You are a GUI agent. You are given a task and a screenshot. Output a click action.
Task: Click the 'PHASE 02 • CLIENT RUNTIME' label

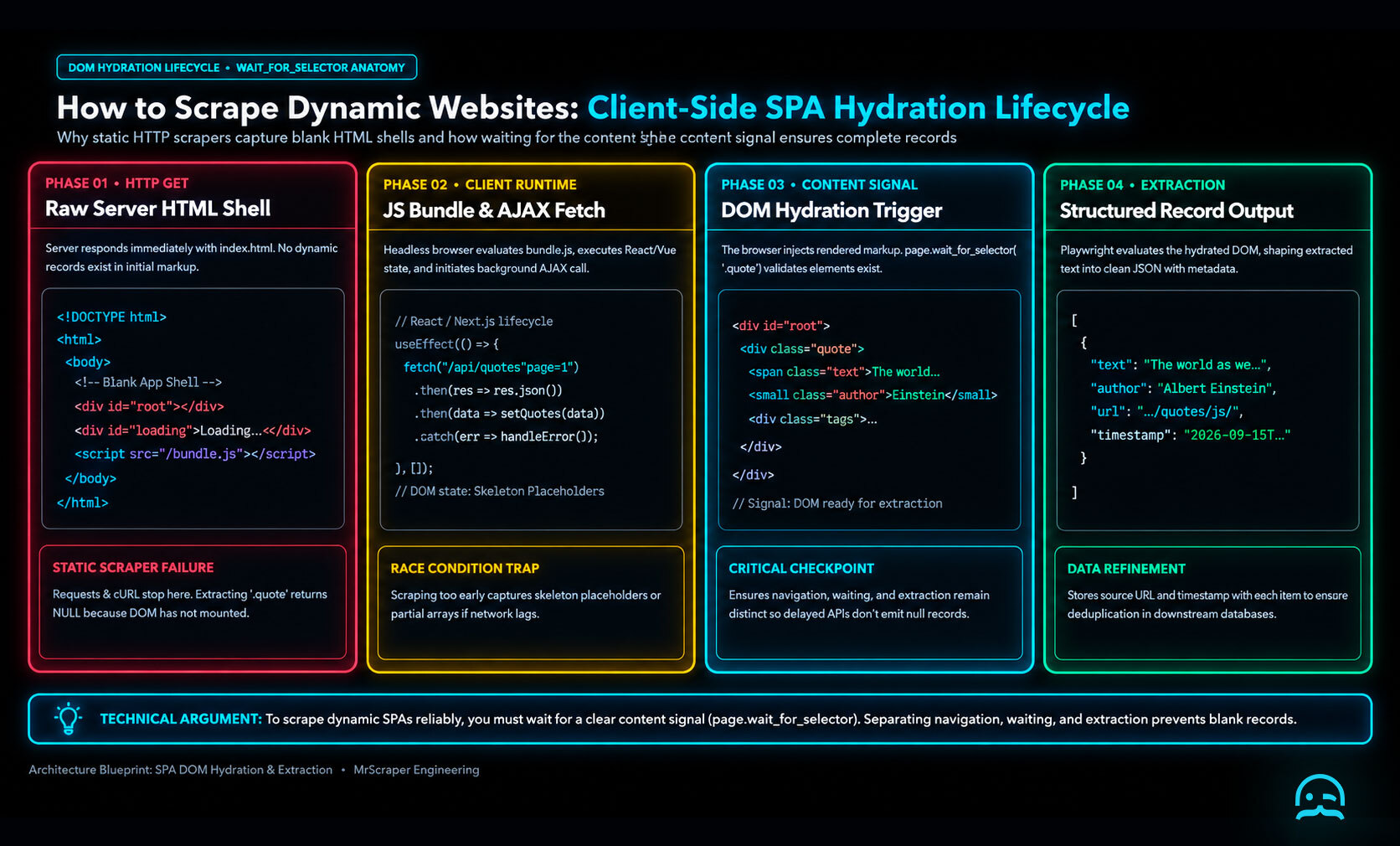tap(480, 185)
